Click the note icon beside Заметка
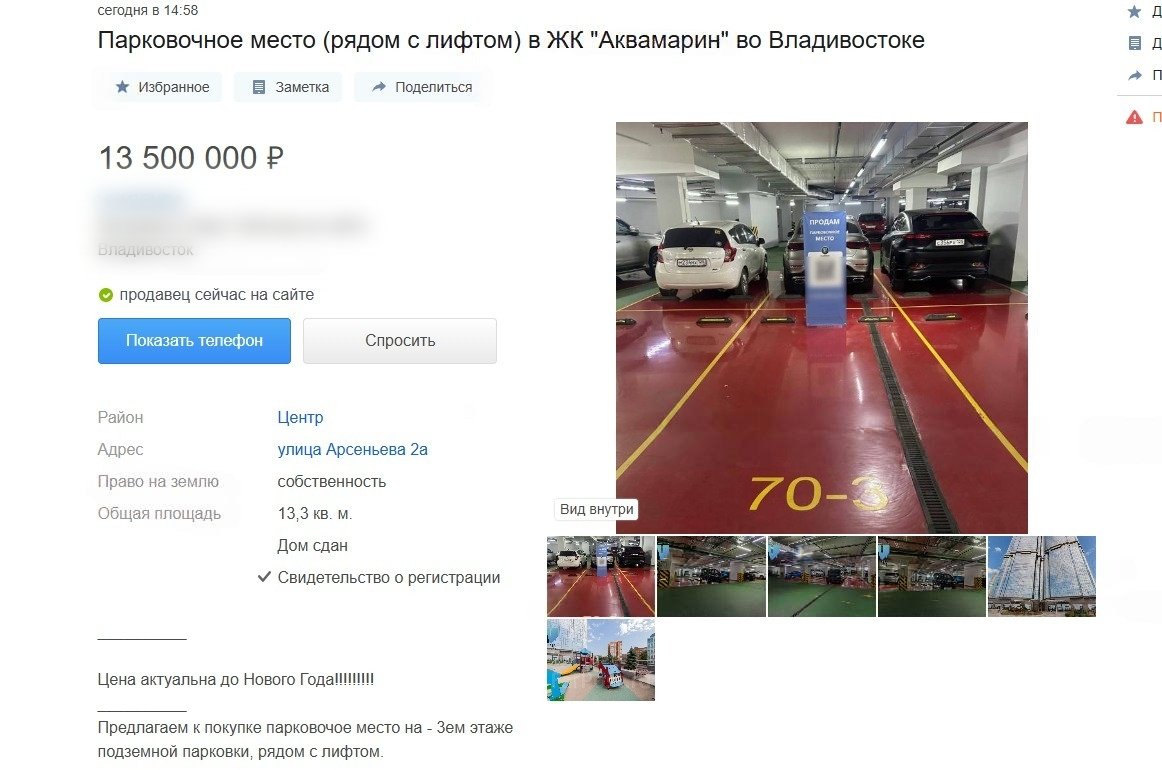This screenshot has width=1162, height=770. tap(259, 87)
